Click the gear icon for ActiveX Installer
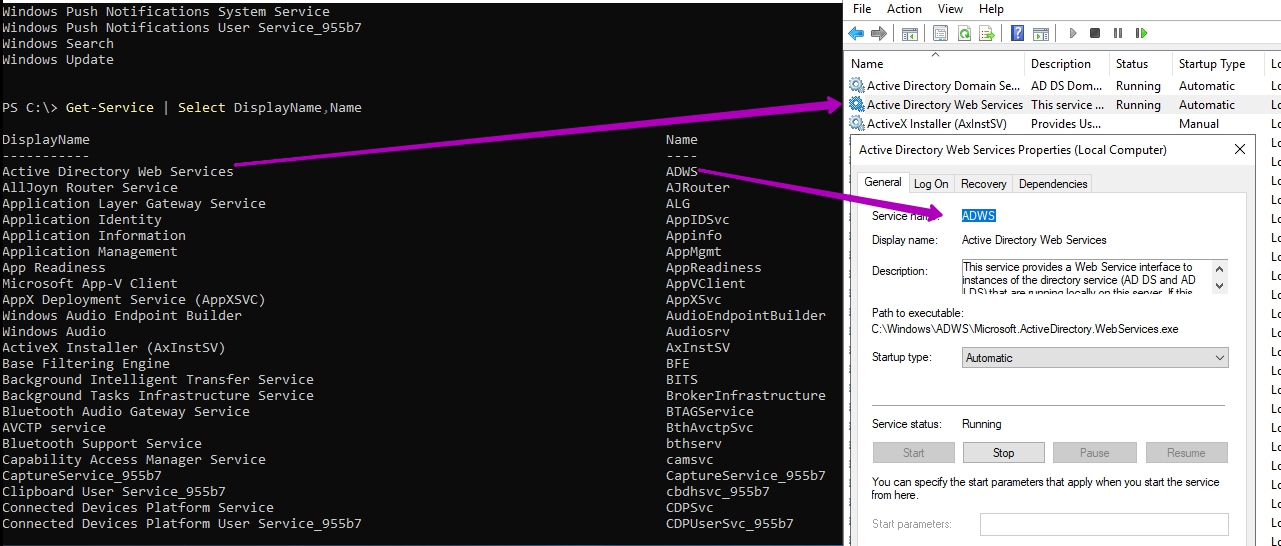This screenshot has width=1281, height=546. coord(856,124)
